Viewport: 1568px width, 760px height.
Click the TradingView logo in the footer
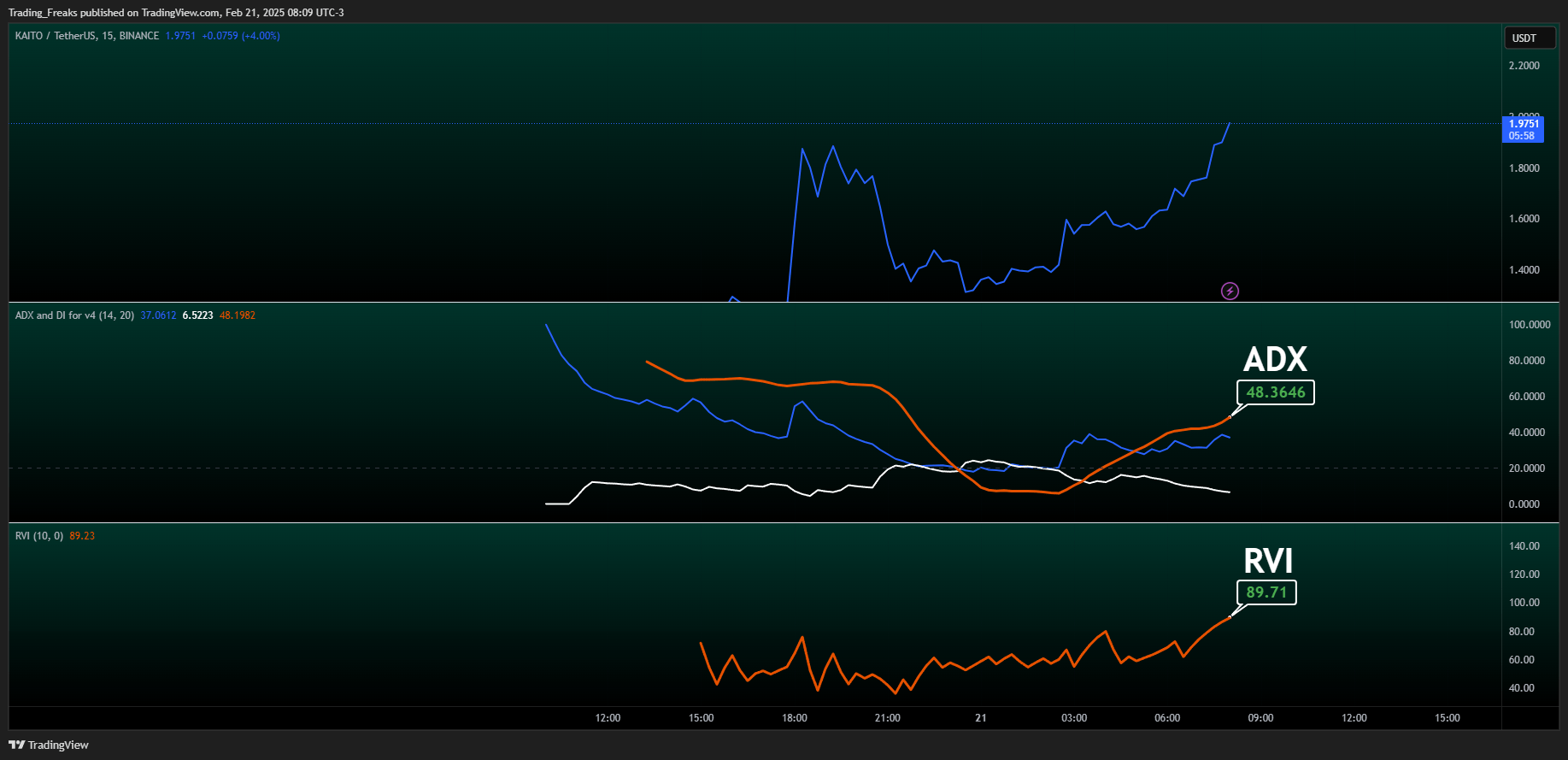click(49, 745)
